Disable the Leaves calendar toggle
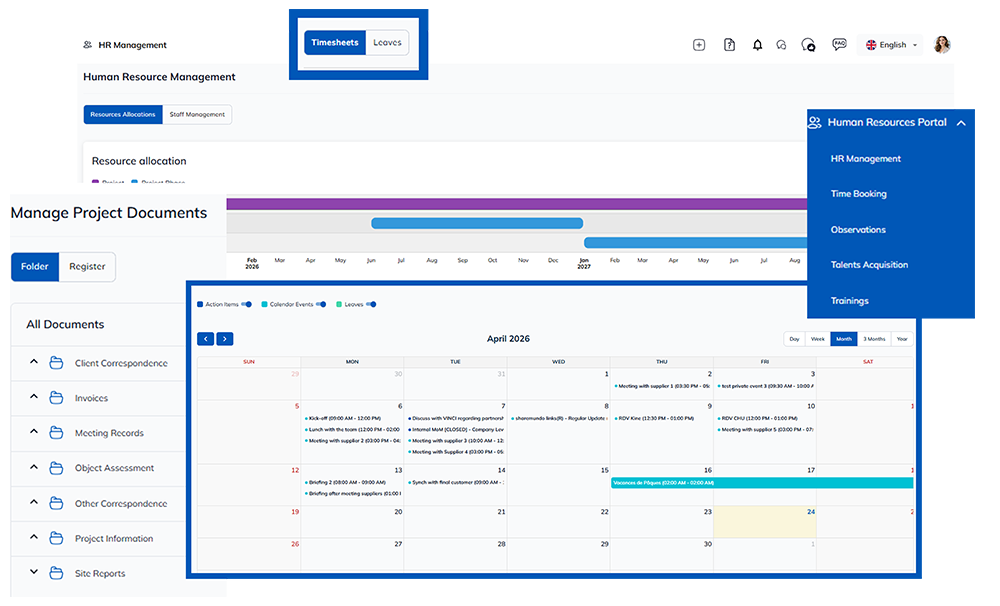This screenshot has width=1000, height=606. click(371, 304)
